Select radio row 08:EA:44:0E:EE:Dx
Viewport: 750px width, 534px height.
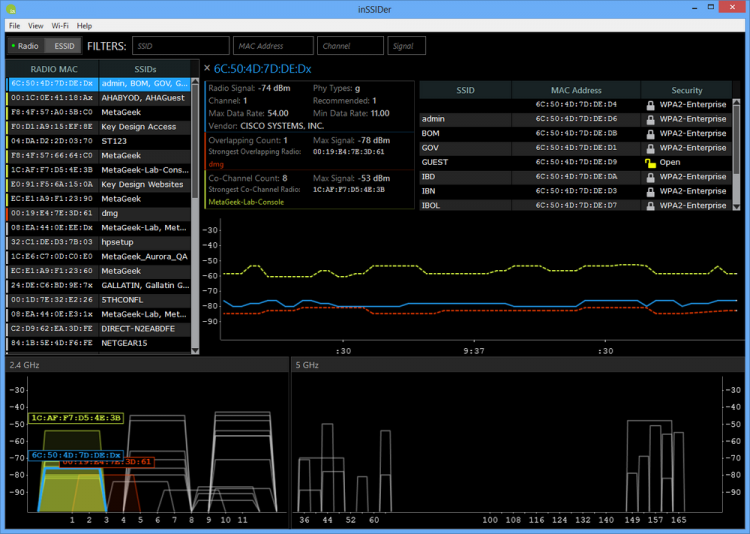[x=98, y=228]
